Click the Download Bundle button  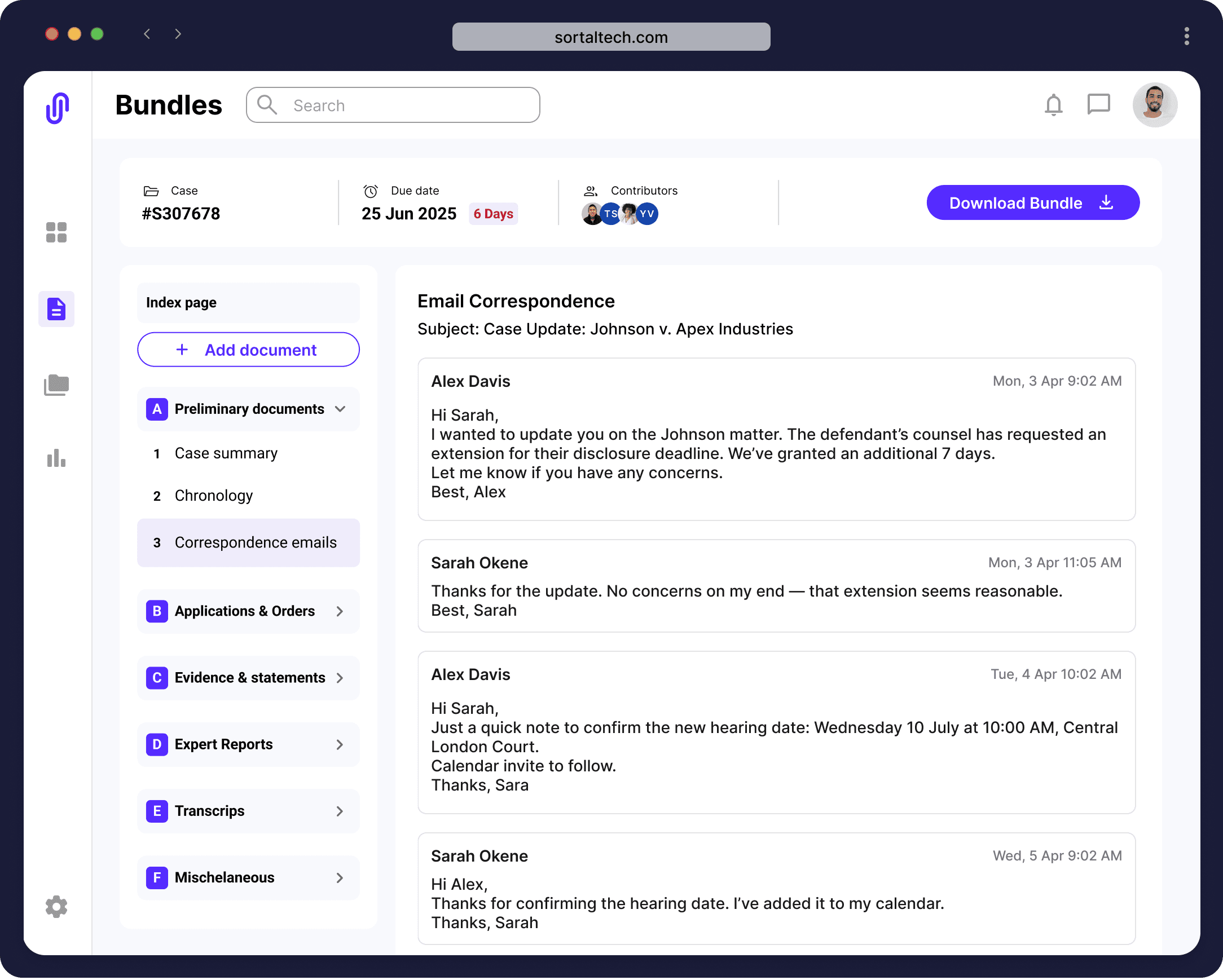[x=1032, y=202]
